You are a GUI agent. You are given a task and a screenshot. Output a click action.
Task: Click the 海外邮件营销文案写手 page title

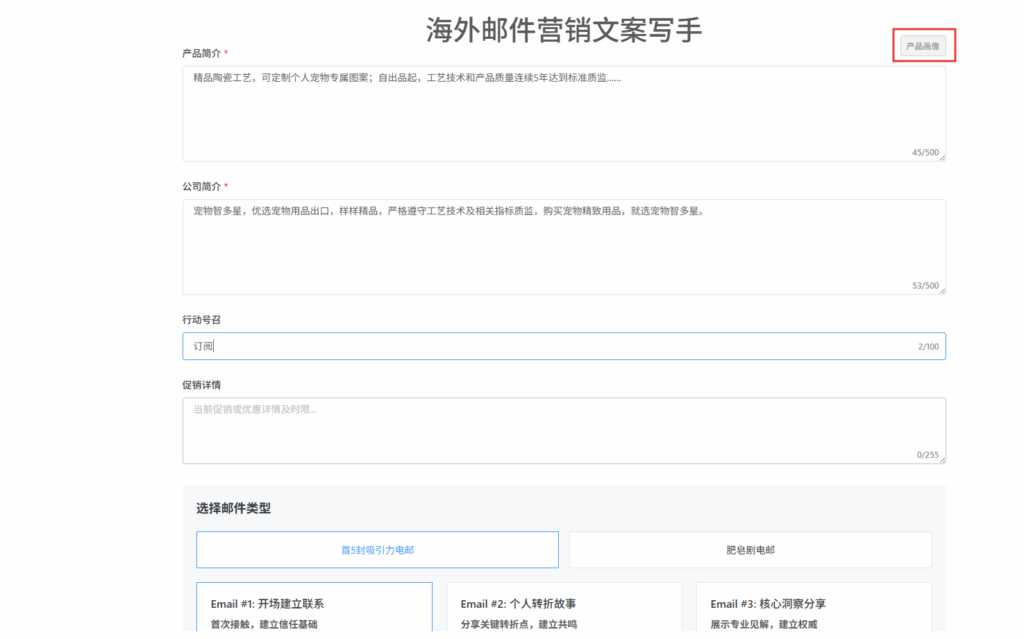coord(564,30)
